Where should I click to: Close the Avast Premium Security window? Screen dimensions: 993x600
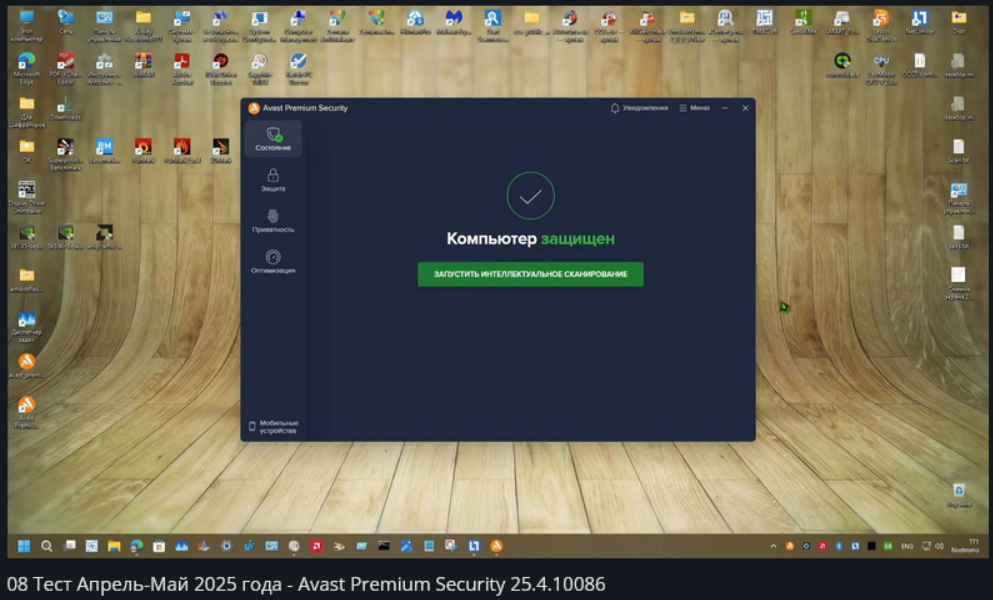click(745, 108)
